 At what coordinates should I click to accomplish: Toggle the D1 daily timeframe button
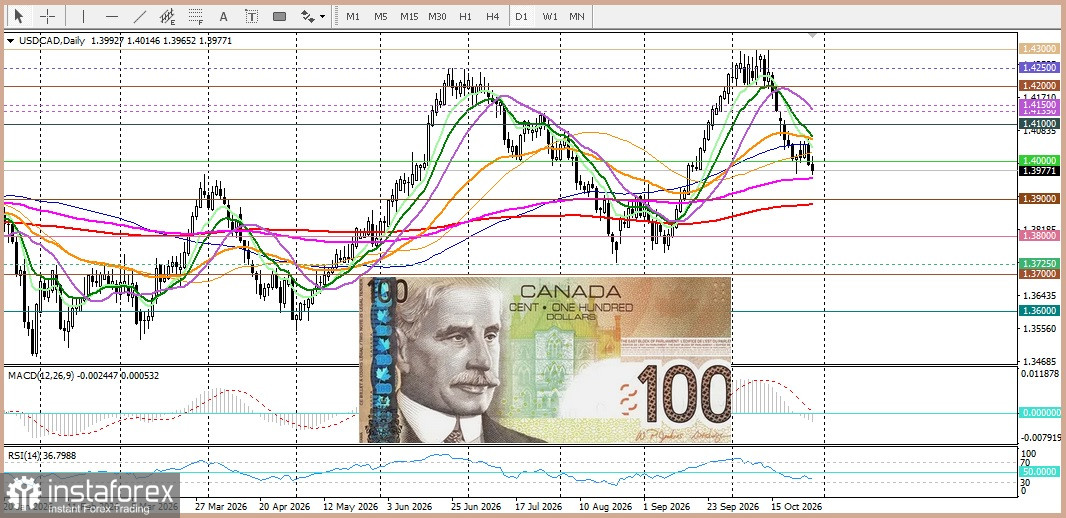[x=521, y=16]
